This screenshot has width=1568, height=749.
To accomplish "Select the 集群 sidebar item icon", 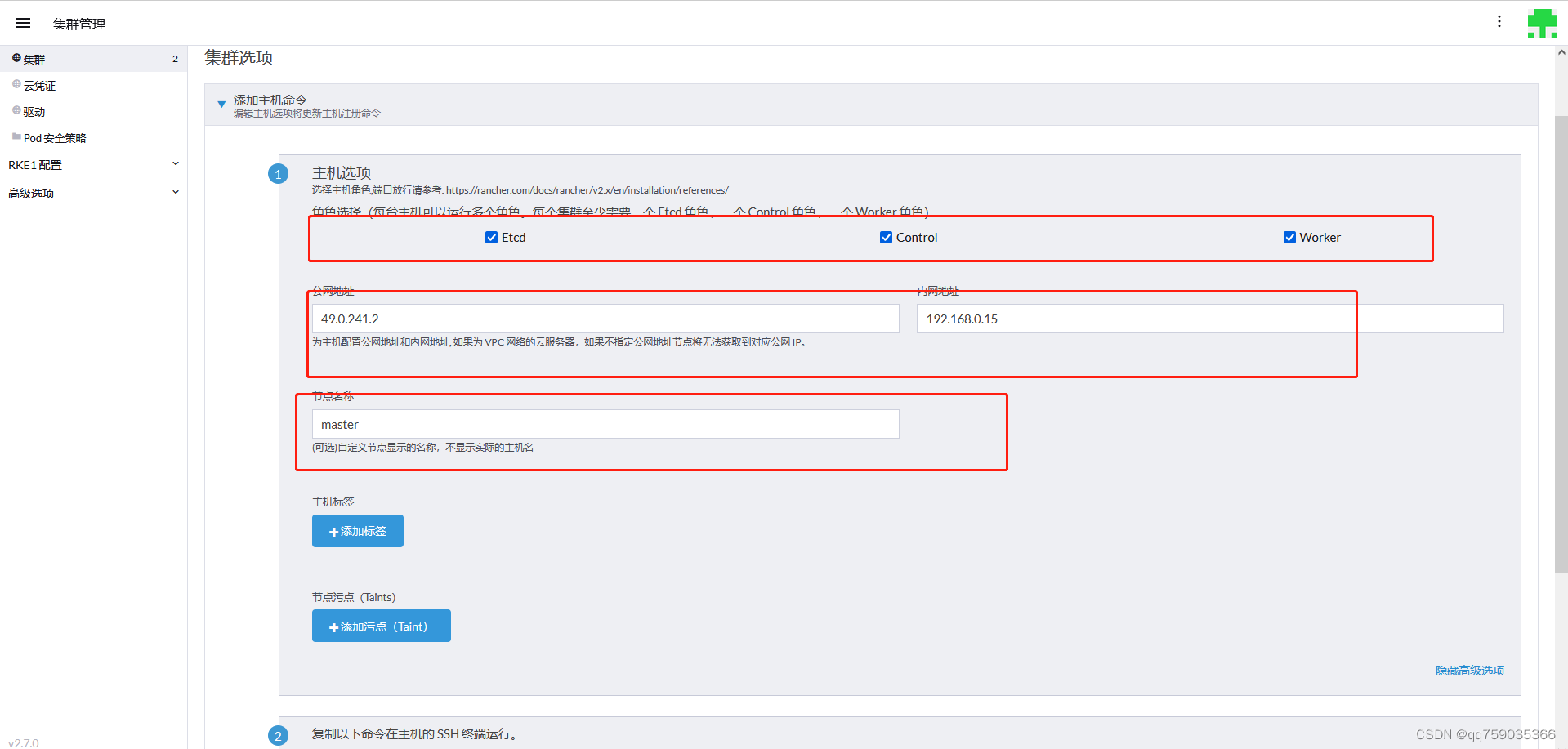I will (15, 58).
